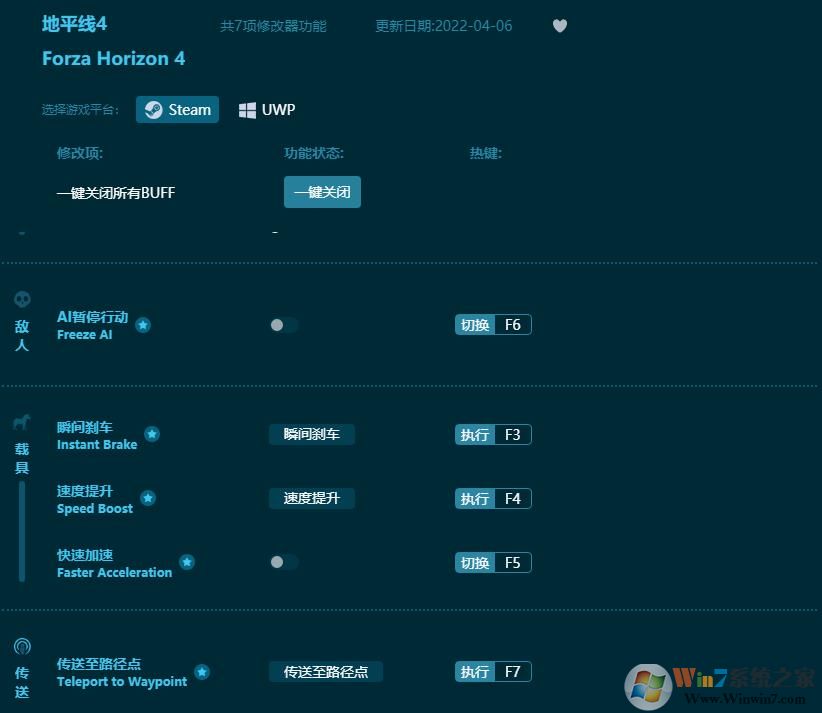822x713 pixels.
Task: Click the star icon next to Freeze AI
Action: click(143, 325)
